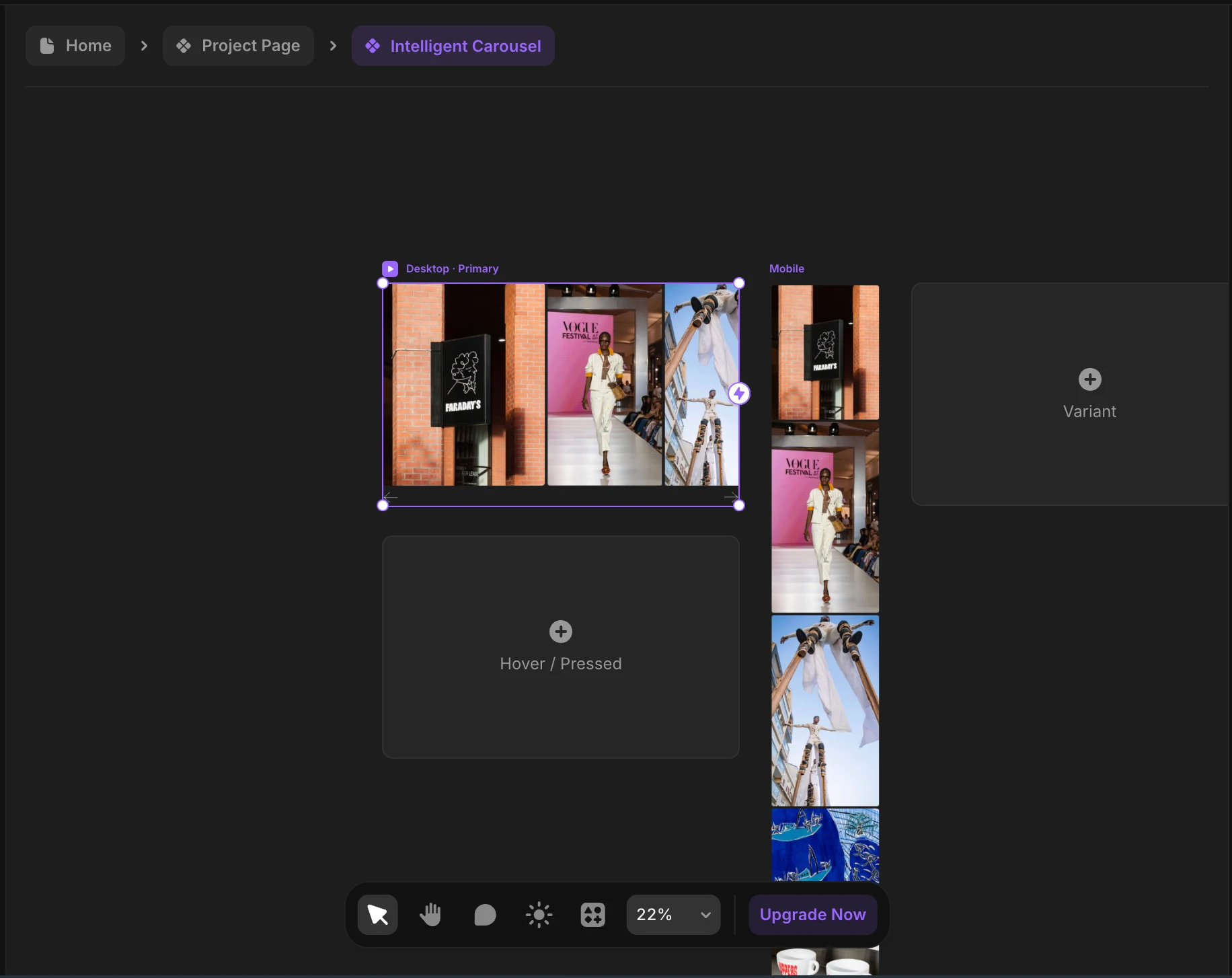
Task: Toggle the light/dark canvas theme
Action: pyautogui.click(x=539, y=915)
